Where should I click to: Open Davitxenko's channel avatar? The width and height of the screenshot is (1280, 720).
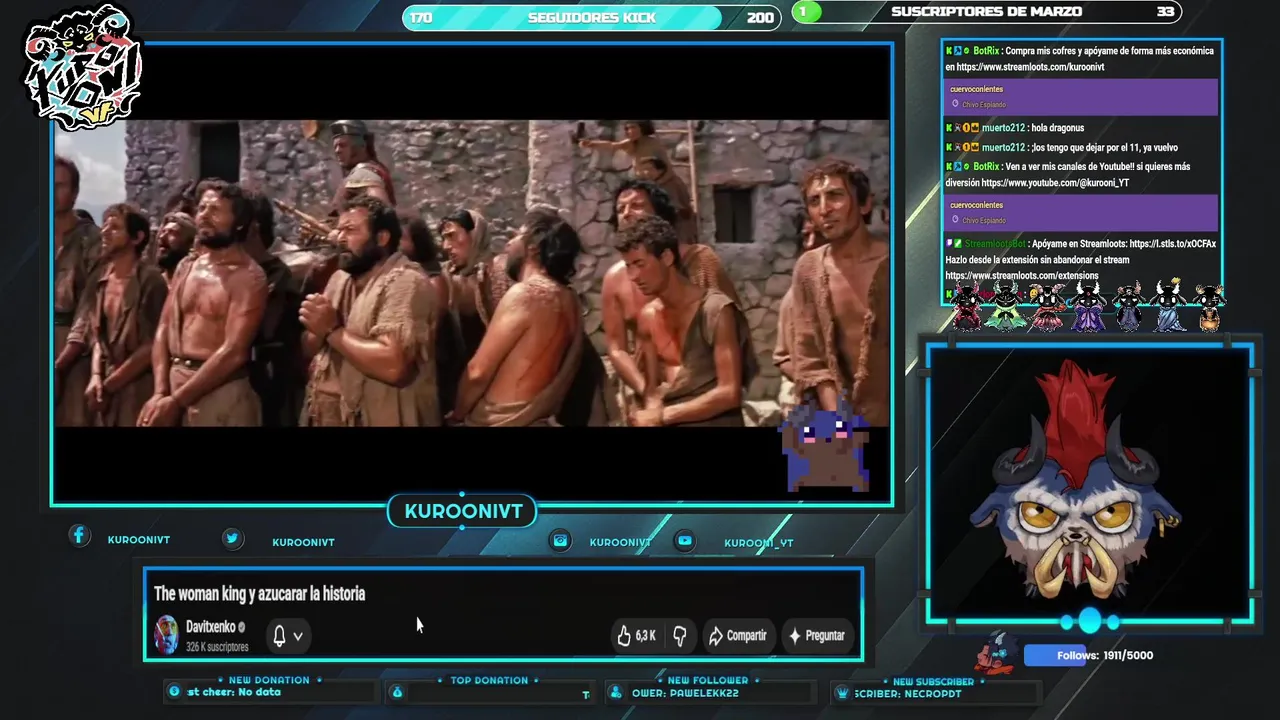point(166,635)
